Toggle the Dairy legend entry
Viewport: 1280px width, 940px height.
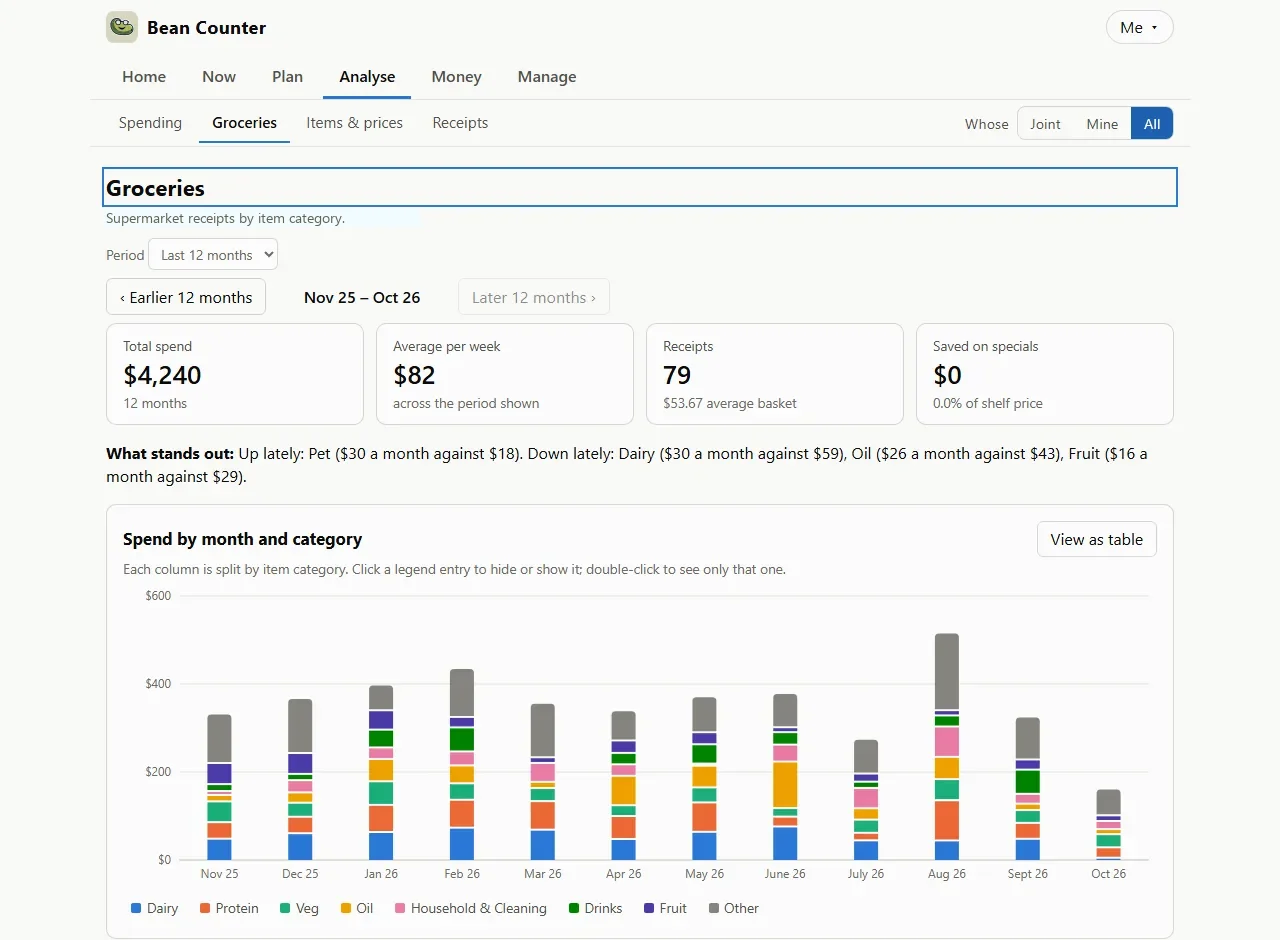154,908
